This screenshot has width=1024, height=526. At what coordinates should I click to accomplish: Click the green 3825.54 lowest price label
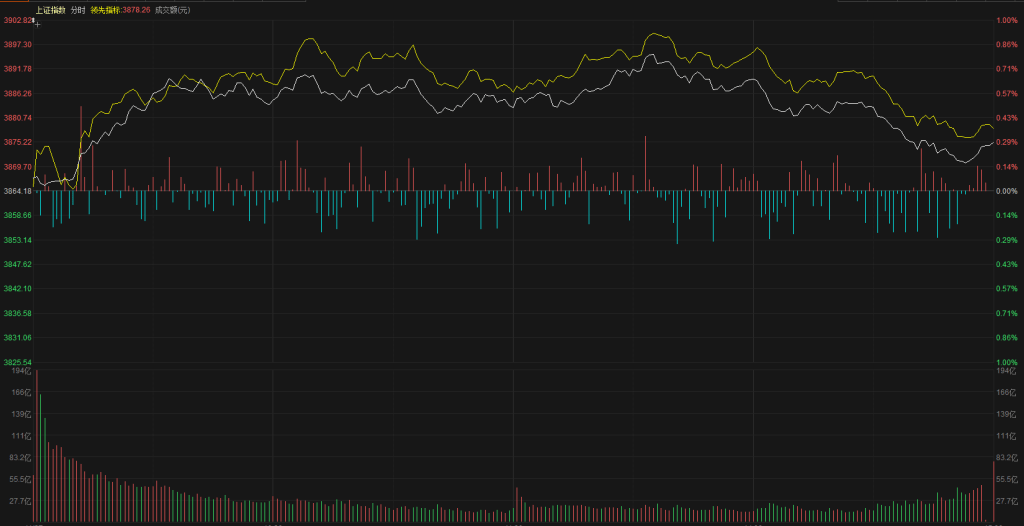coord(17,362)
